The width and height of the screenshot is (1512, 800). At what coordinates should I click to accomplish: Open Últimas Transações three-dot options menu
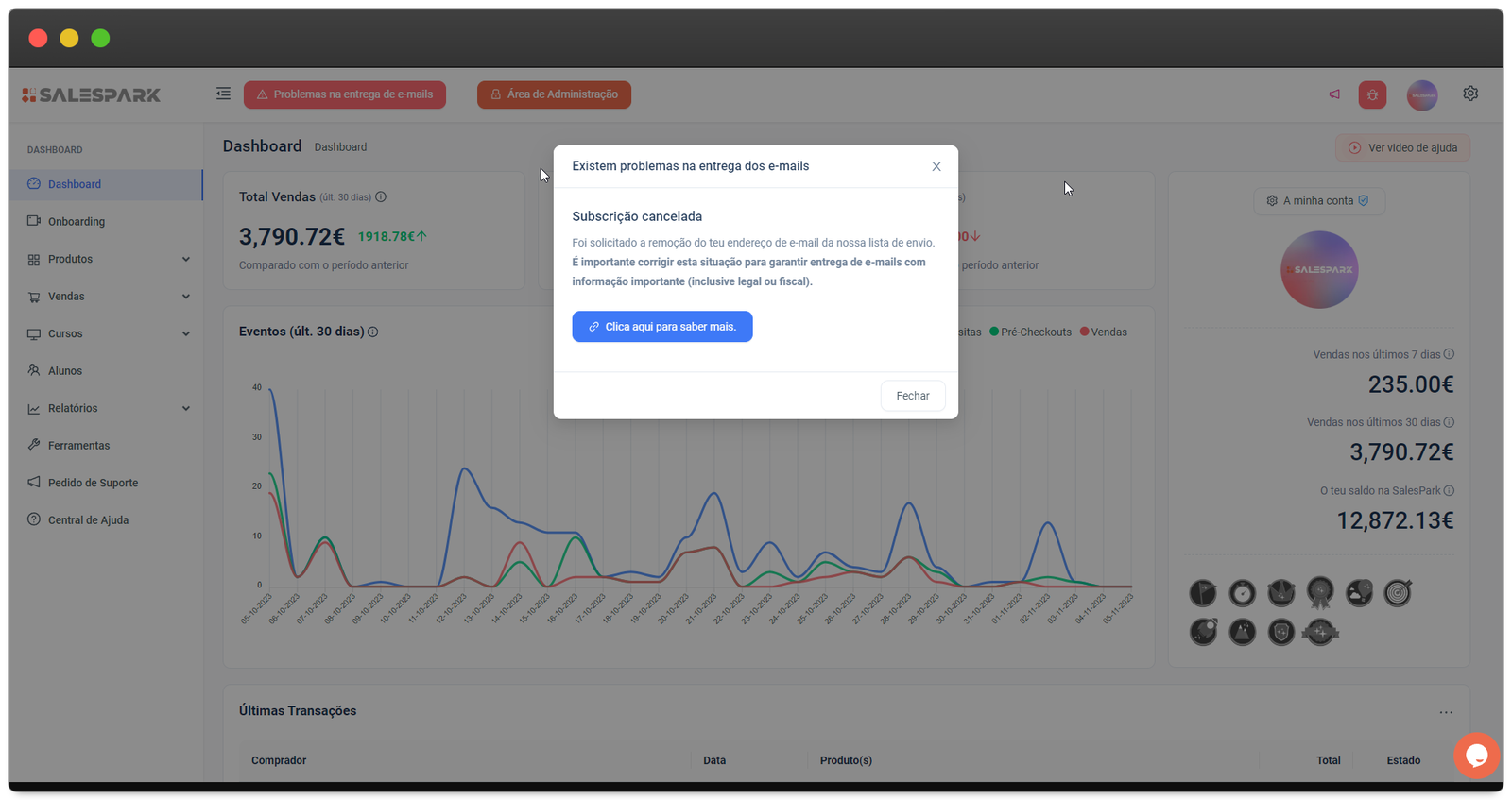[x=1446, y=712]
